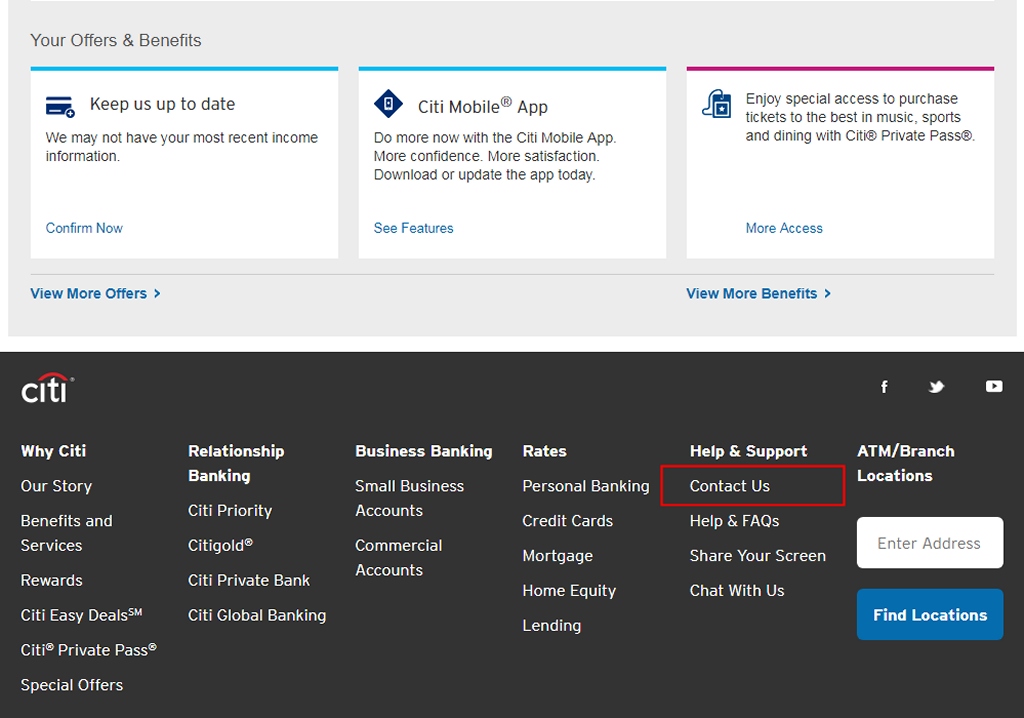
Task: Click Confirm Now link
Action: 84,228
